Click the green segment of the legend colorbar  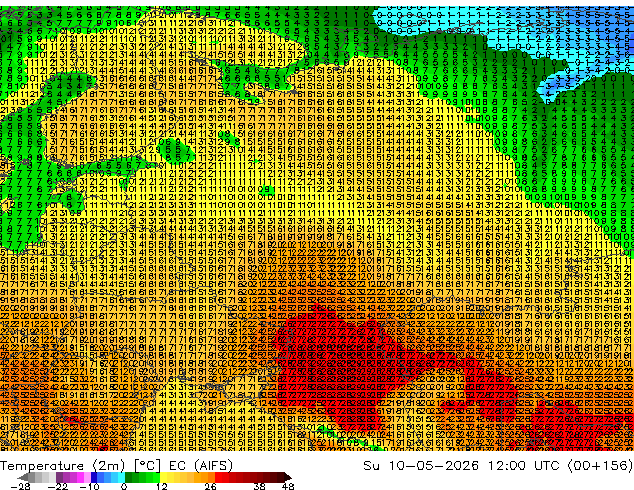click(142, 477)
